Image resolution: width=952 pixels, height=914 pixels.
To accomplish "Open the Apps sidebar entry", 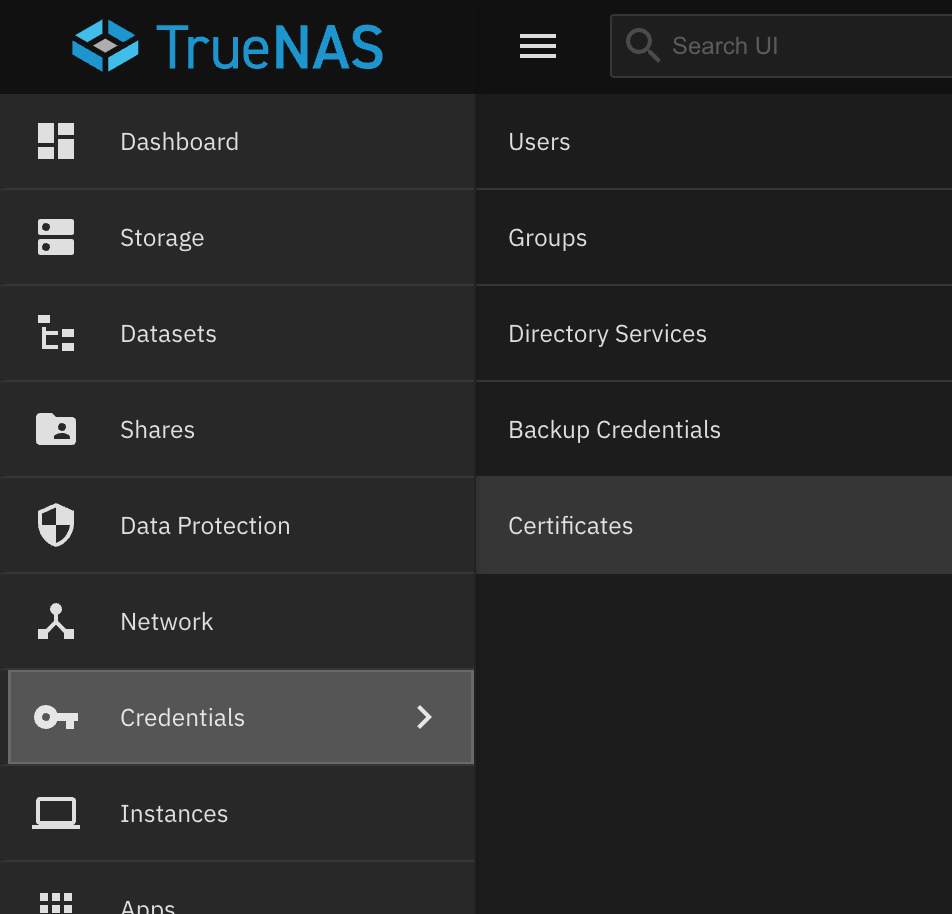I will 148,903.
